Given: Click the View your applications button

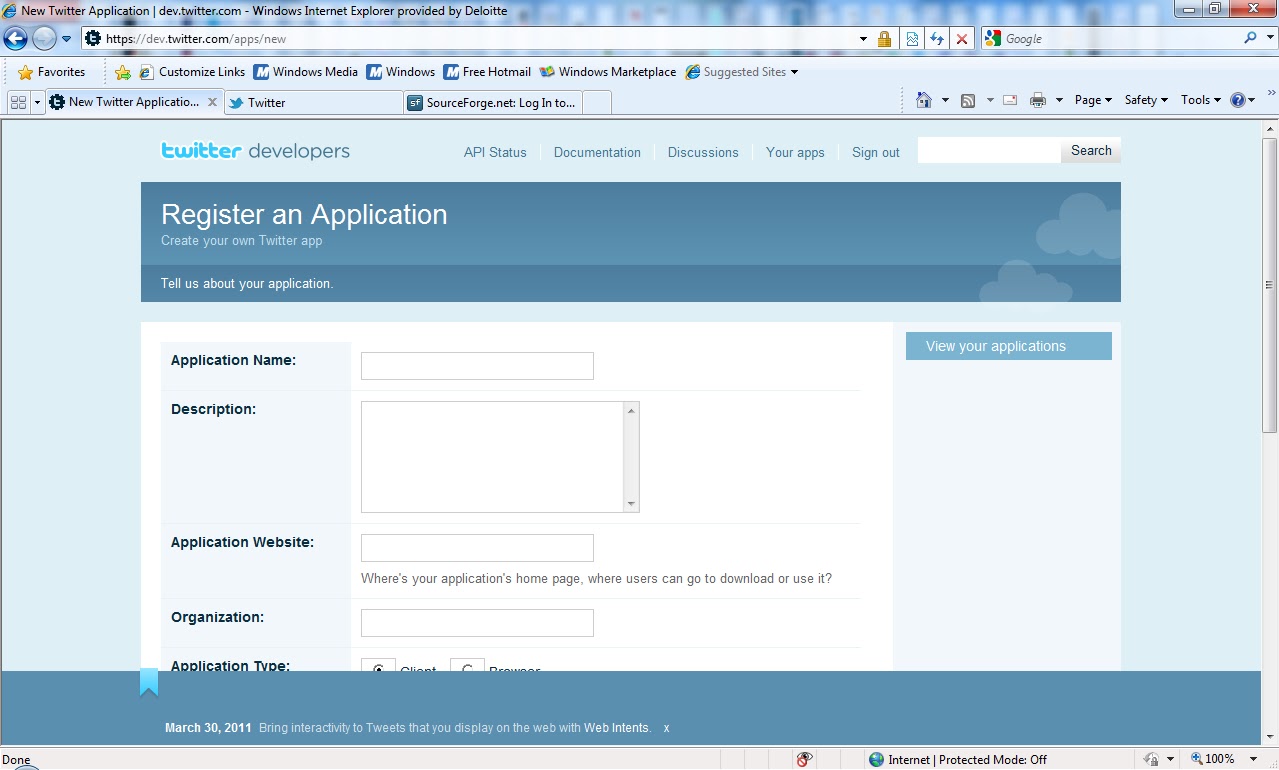Looking at the screenshot, I should [x=1009, y=346].
